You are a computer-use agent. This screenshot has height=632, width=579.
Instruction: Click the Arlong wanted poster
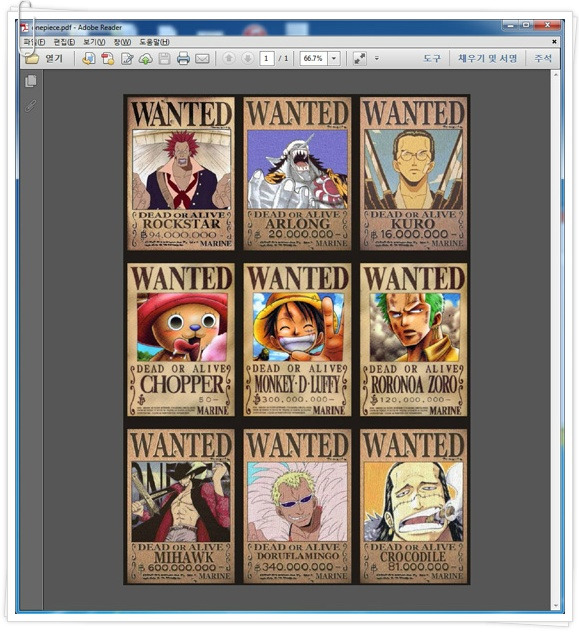click(x=297, y=174)
